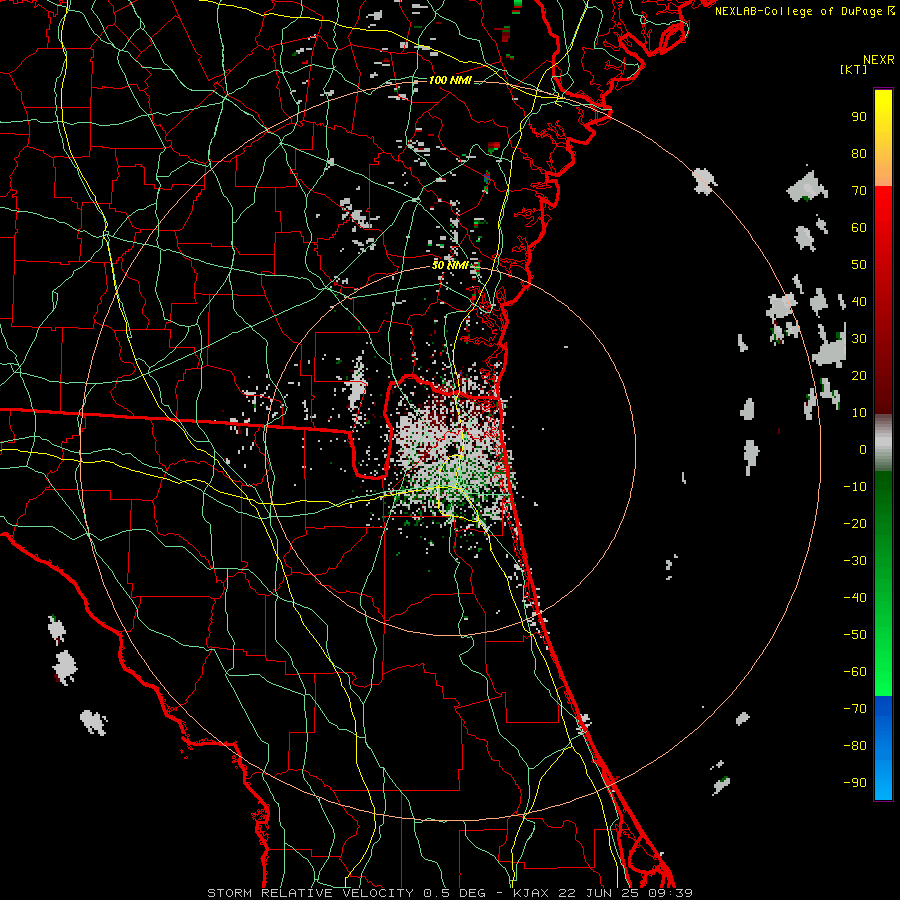Click the gray zero-velocity segment of the color bar
Screen dimensions: 900x900
coord(883,443)
